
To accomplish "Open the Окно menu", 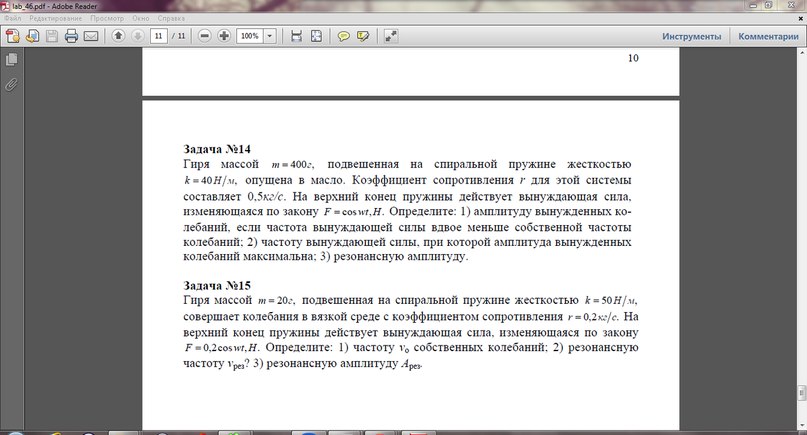I will [141, 18].
